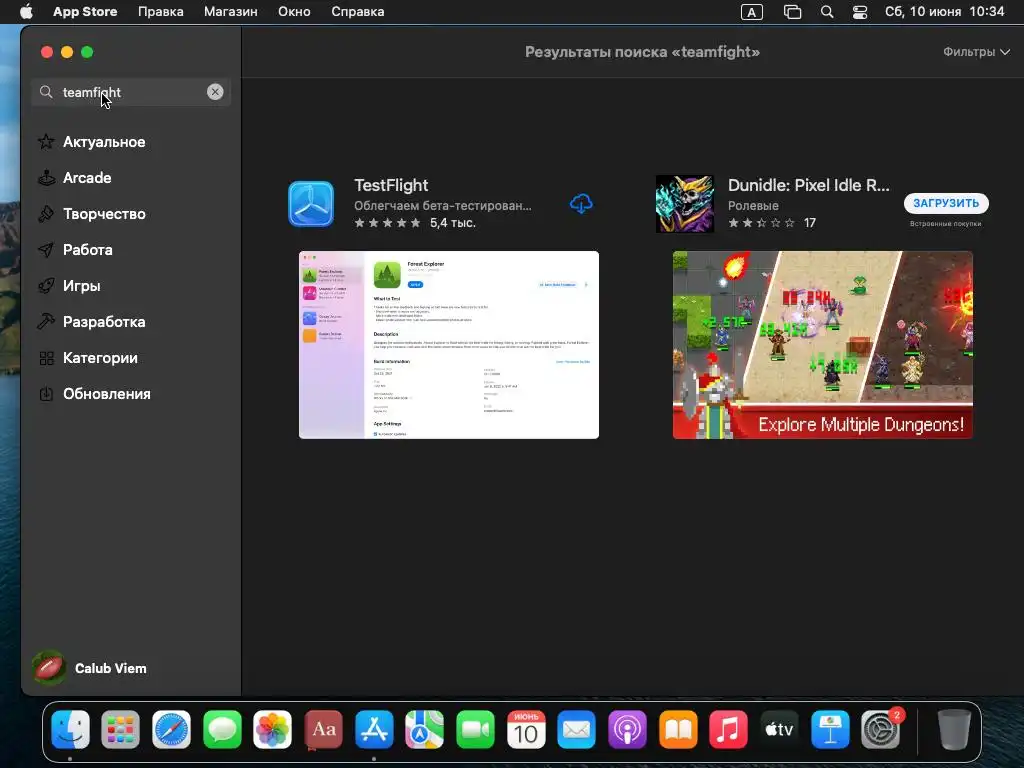Open System Preferences in the Dock
This screenshot has width=1024, height=768.
[880, 729]
